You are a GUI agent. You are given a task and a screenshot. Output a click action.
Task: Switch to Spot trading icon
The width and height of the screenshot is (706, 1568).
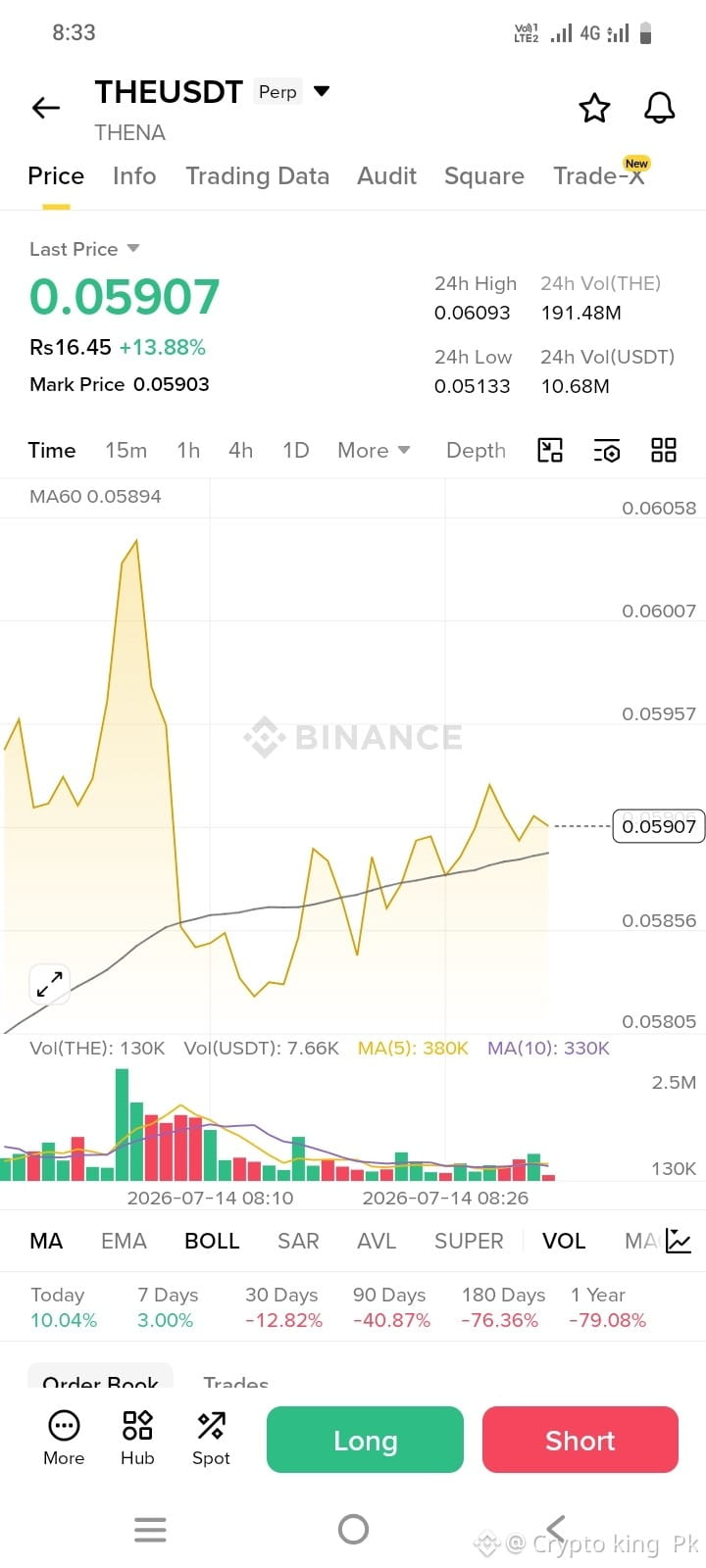click(211, 1439)
